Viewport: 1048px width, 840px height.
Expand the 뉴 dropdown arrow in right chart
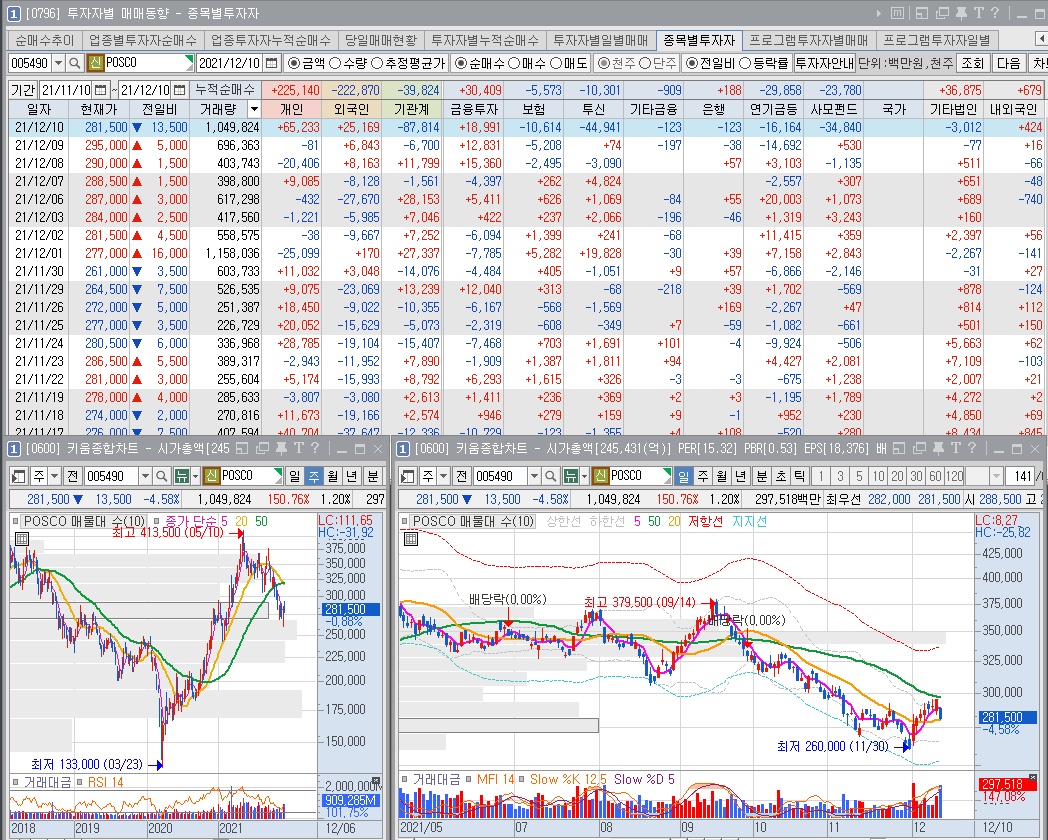pos(584,476)
